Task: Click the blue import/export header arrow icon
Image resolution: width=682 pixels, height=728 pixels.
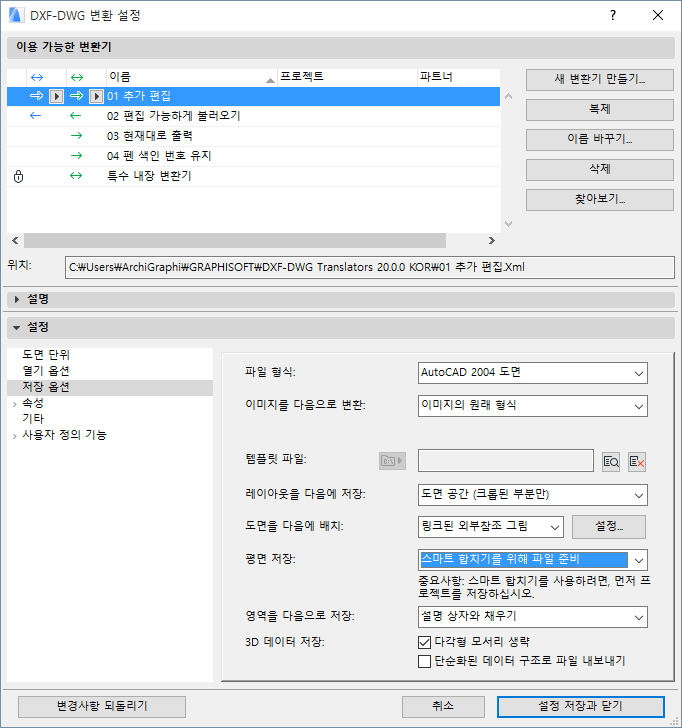Action: pyautogui.click(x=37, y=77)
